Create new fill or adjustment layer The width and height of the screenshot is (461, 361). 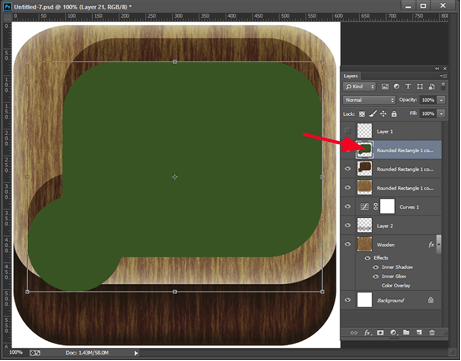394,333
